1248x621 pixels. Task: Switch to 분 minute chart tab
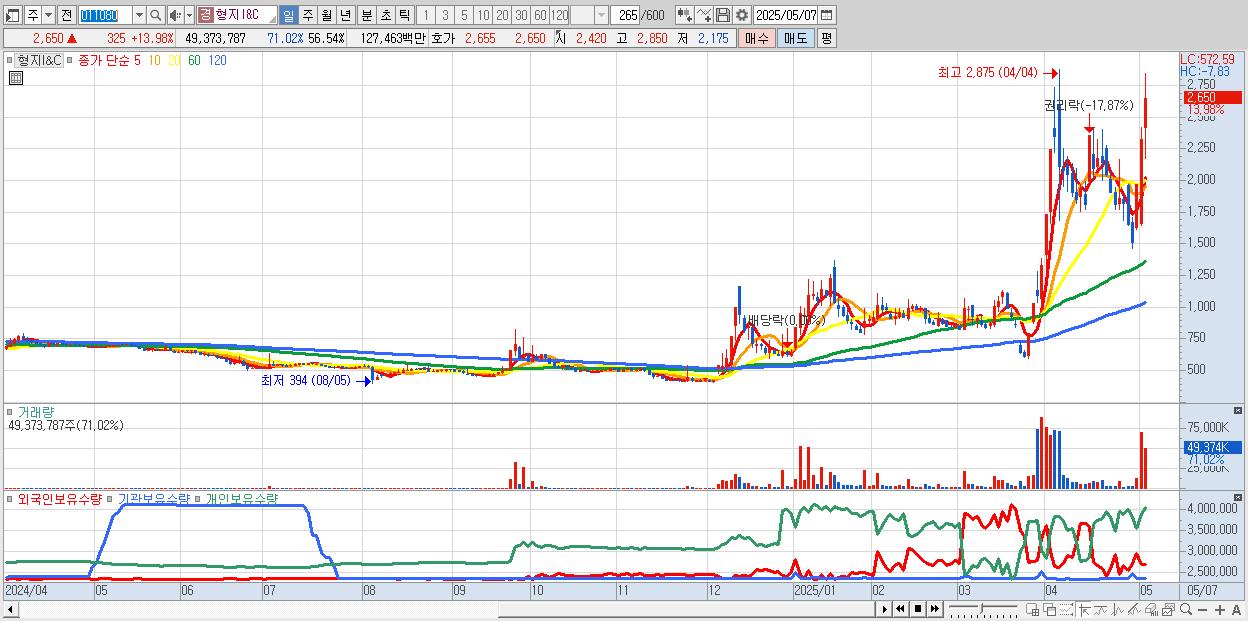[366, 15]
